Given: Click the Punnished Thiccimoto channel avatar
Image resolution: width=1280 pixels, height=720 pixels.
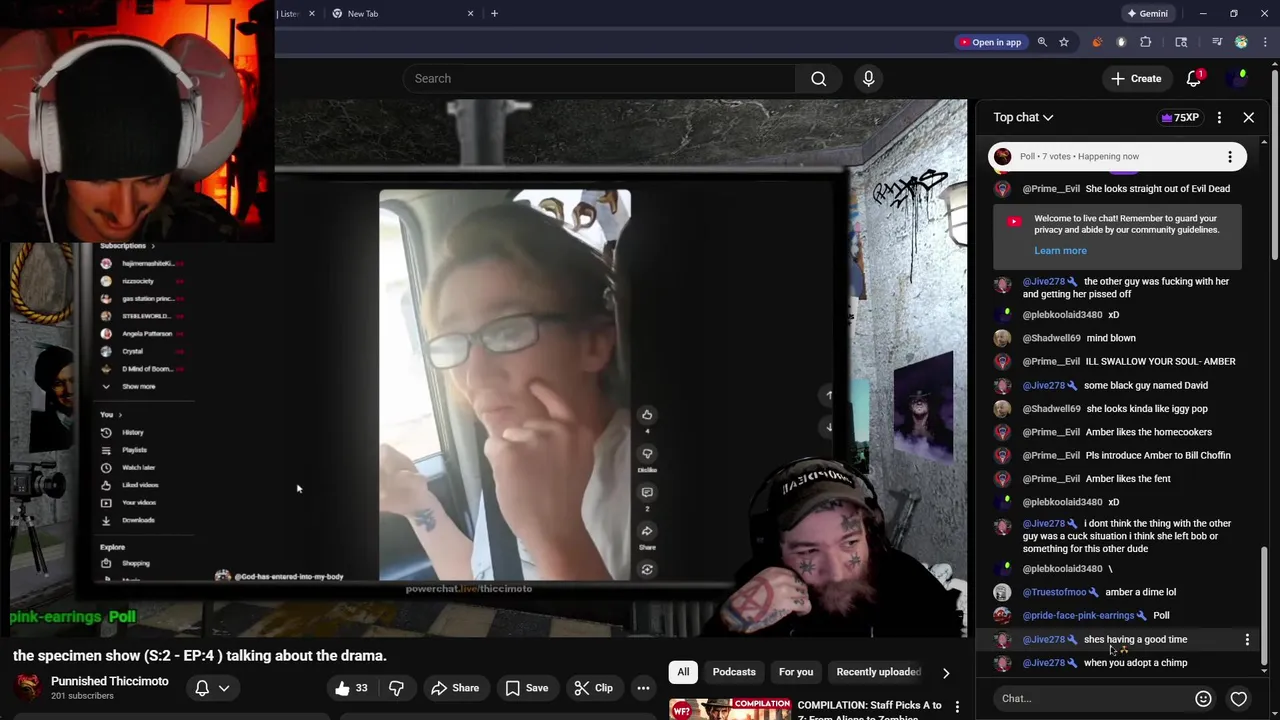Looking at the screenshot, I should pyautogui.click(x=28, y=688).
